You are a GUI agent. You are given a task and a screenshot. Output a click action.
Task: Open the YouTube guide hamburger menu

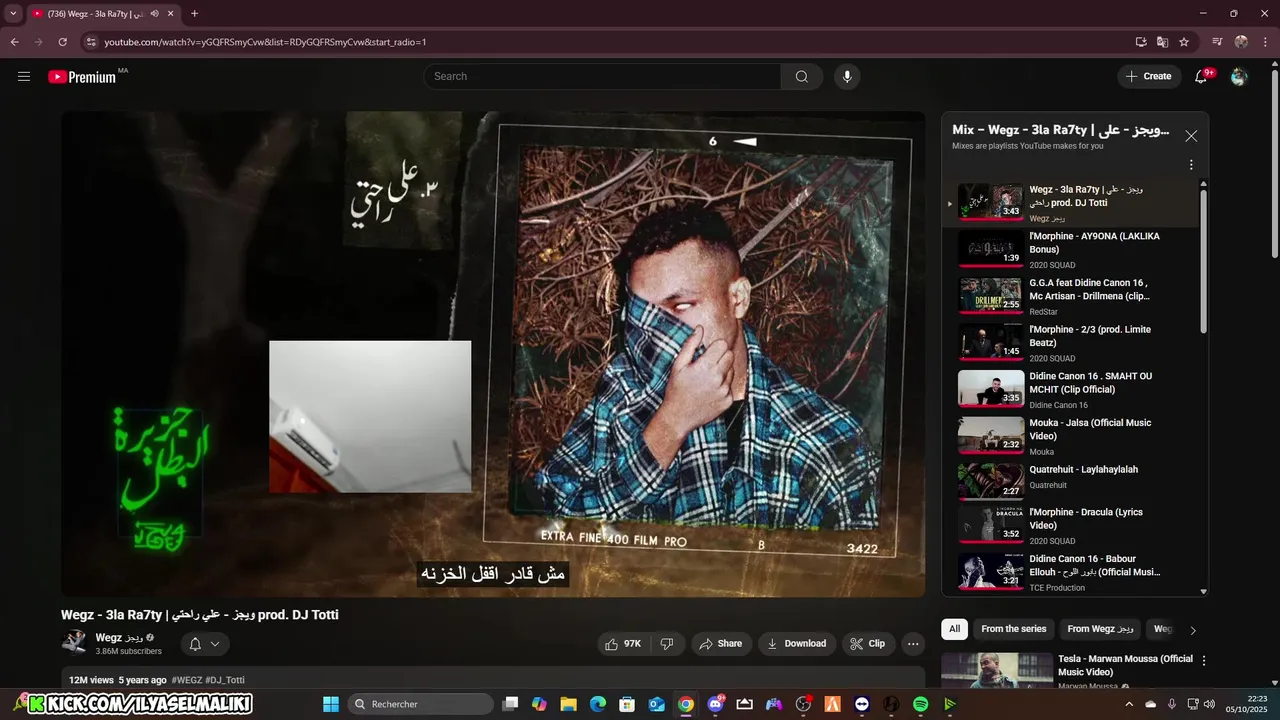click(x=24, y=76)
